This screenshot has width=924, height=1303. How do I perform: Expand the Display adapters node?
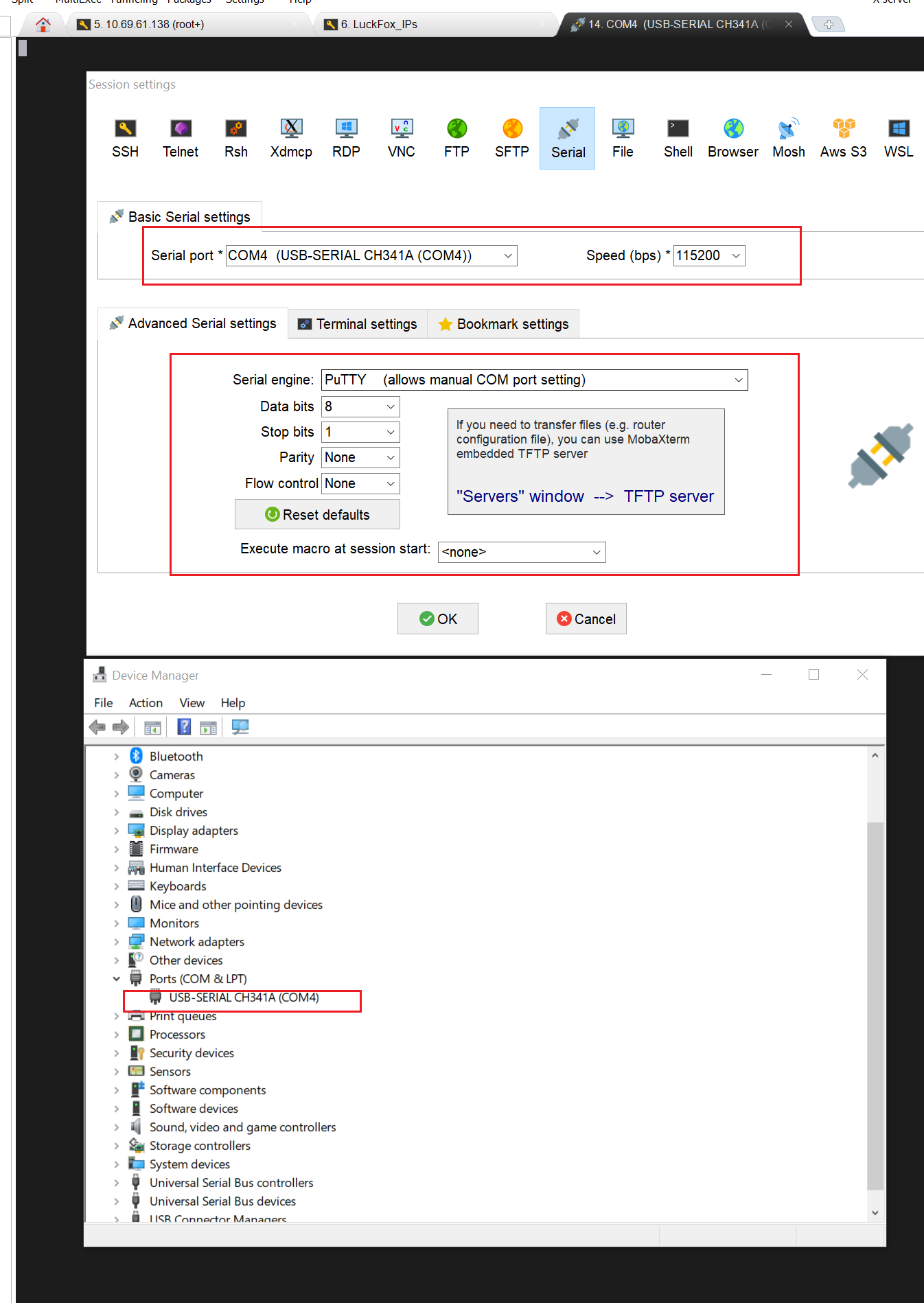pyautogui.click(x=116, y=831)
